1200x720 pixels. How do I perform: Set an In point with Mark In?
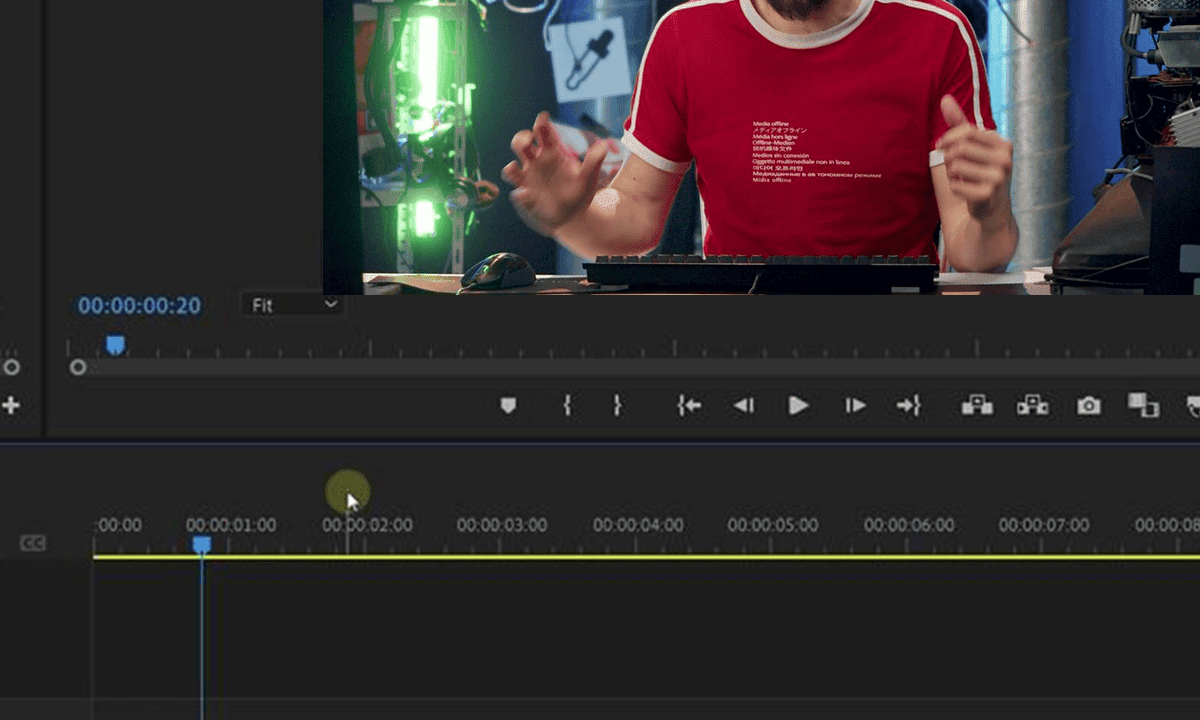click(x=567, y=405)
